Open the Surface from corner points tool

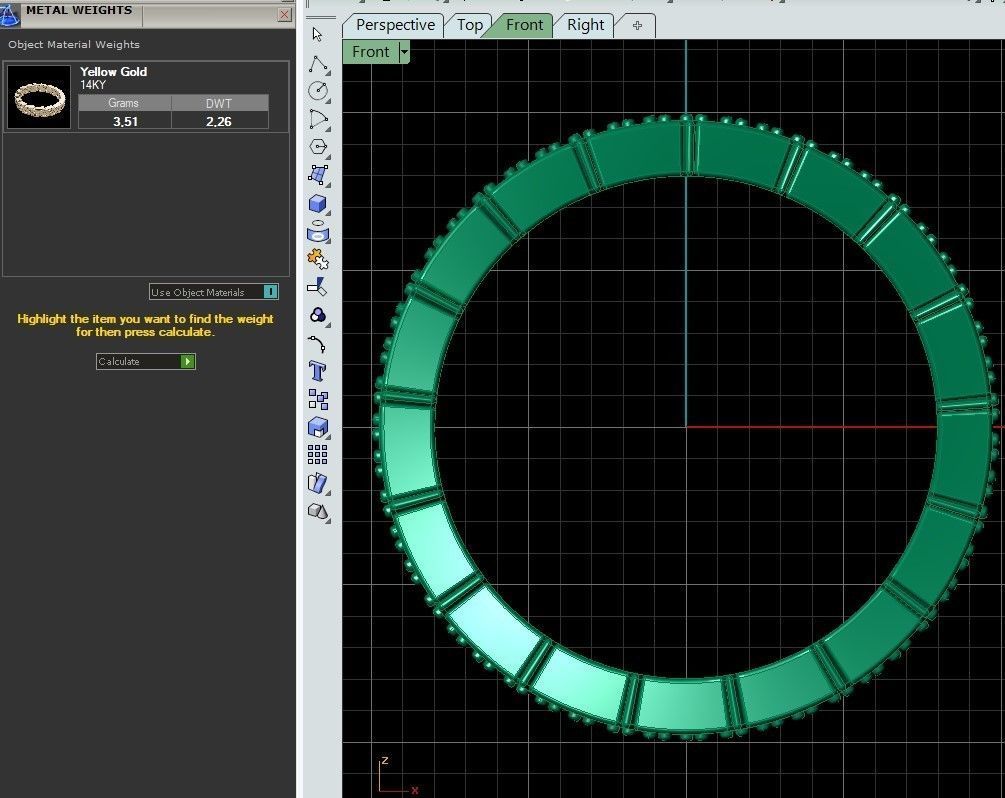pos(318,175)
